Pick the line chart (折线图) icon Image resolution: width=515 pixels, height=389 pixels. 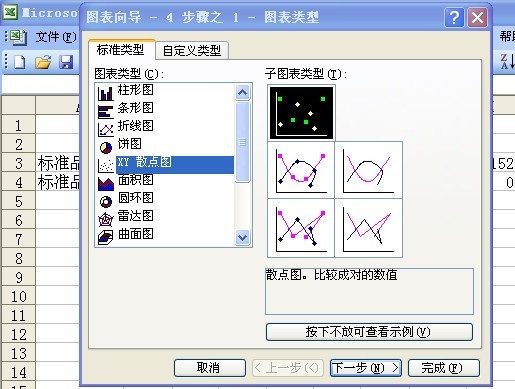105,129
